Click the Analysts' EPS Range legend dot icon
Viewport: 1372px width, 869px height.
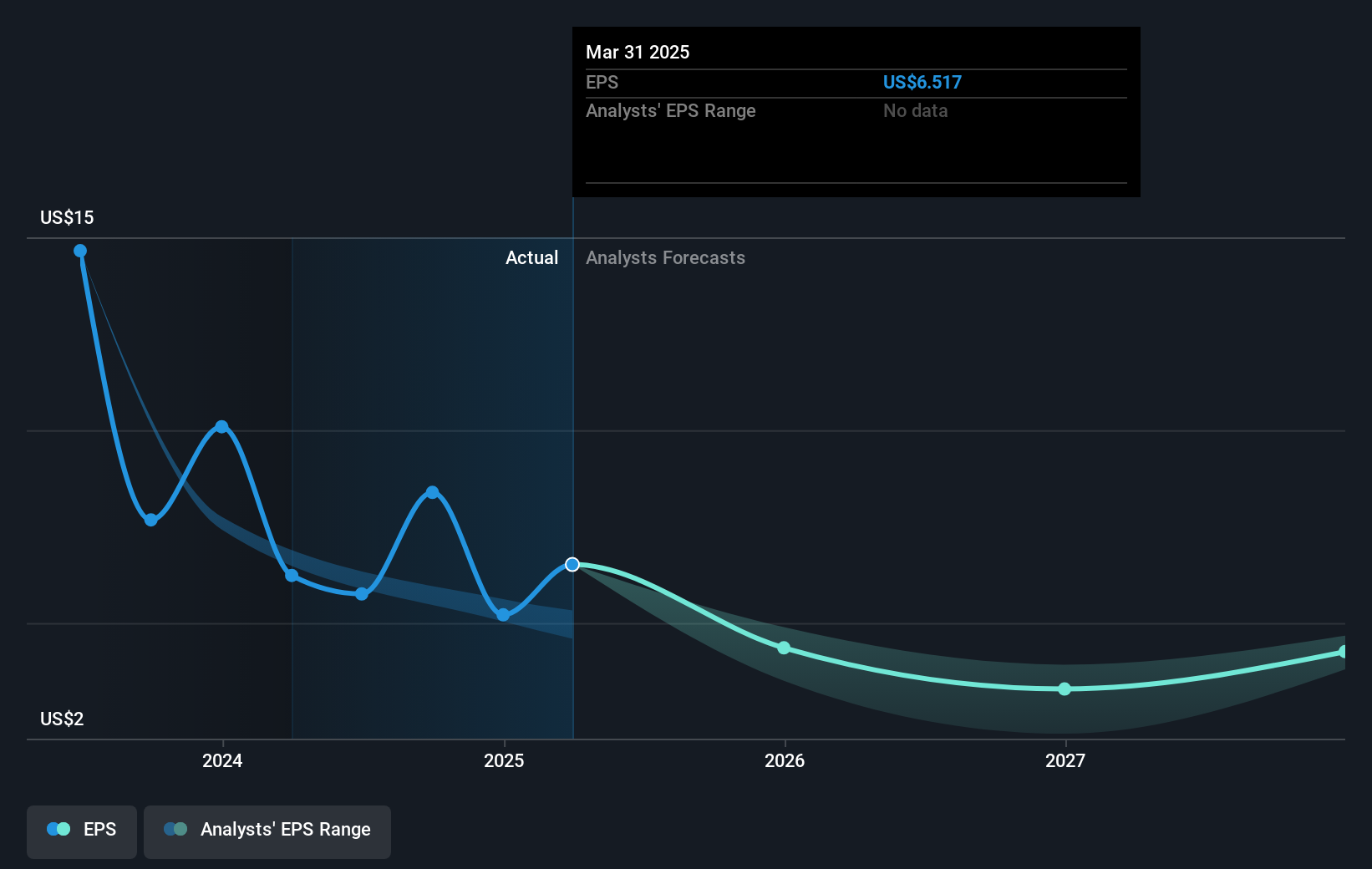175,829
